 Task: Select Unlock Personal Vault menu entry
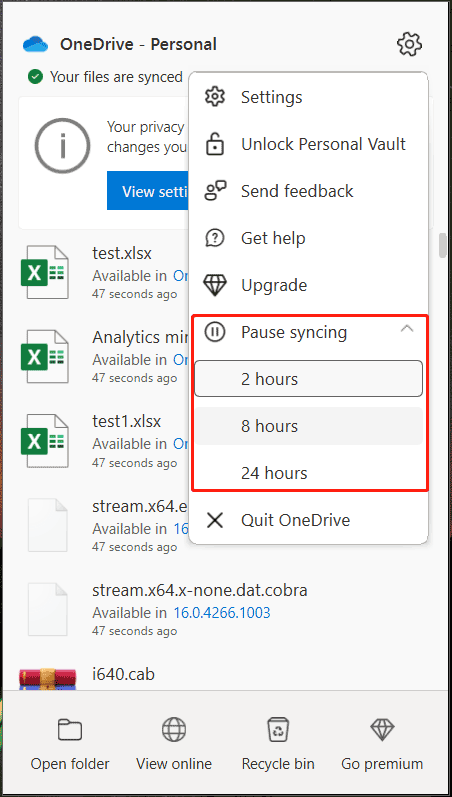(308, 144)
